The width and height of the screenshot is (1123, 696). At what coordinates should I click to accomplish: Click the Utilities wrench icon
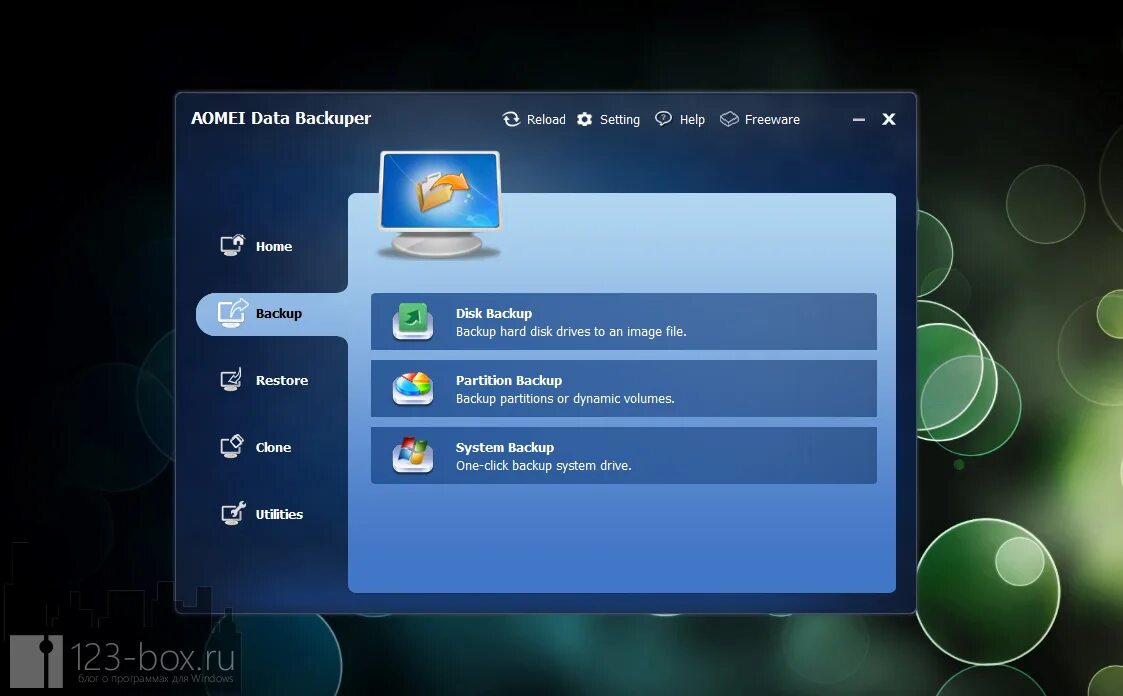[x=232, y=513]
